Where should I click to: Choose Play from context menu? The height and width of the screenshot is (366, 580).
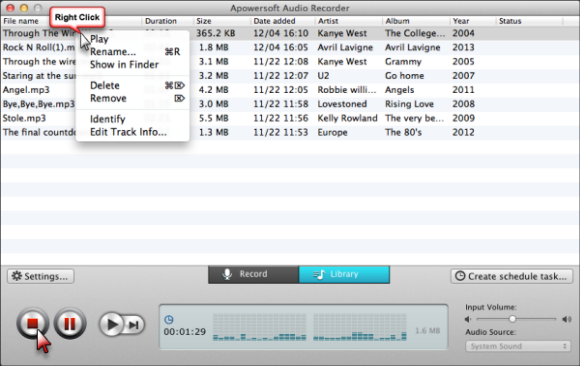(x=100, y=39)
